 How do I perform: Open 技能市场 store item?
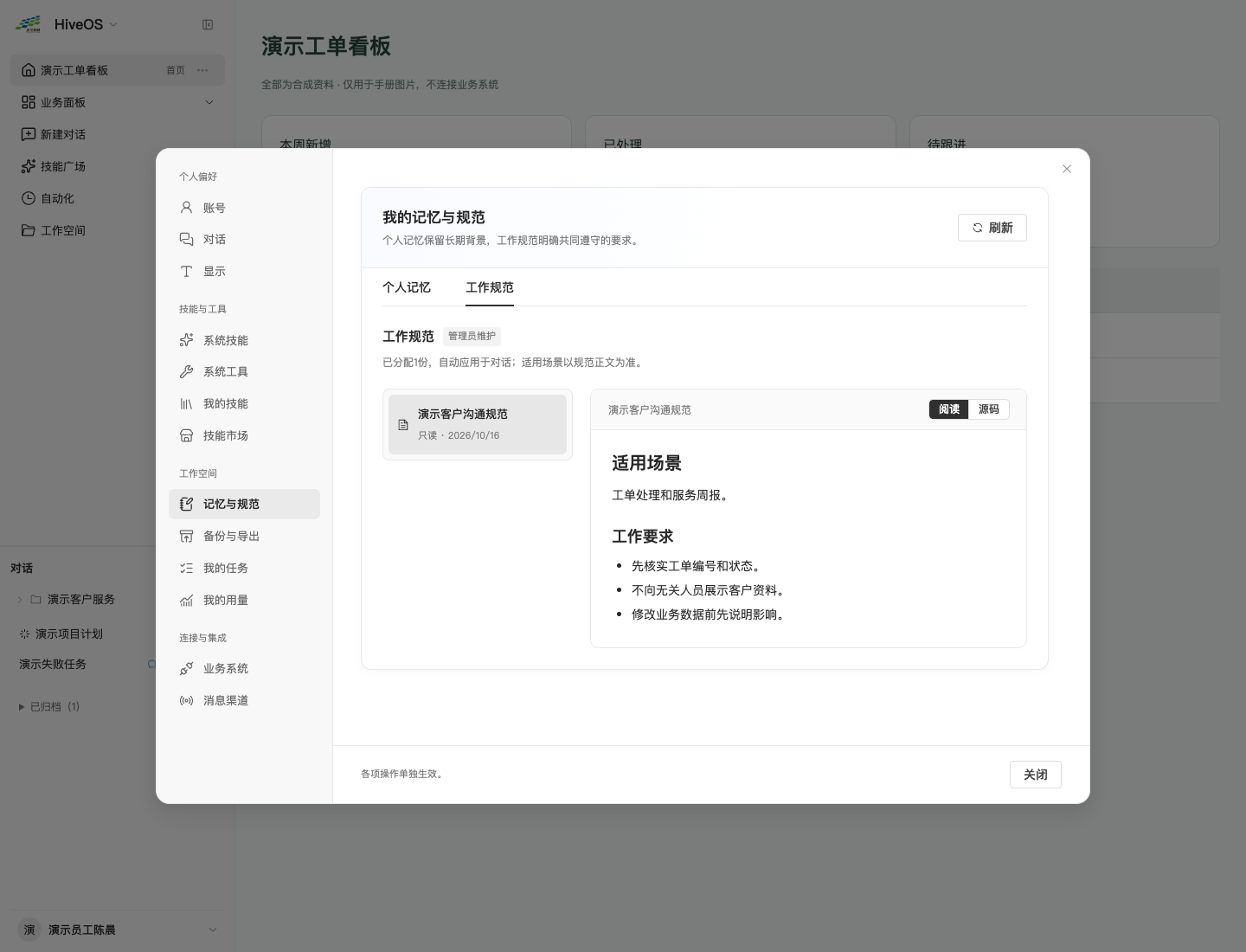pyautogui.click(x=244, y=436)
